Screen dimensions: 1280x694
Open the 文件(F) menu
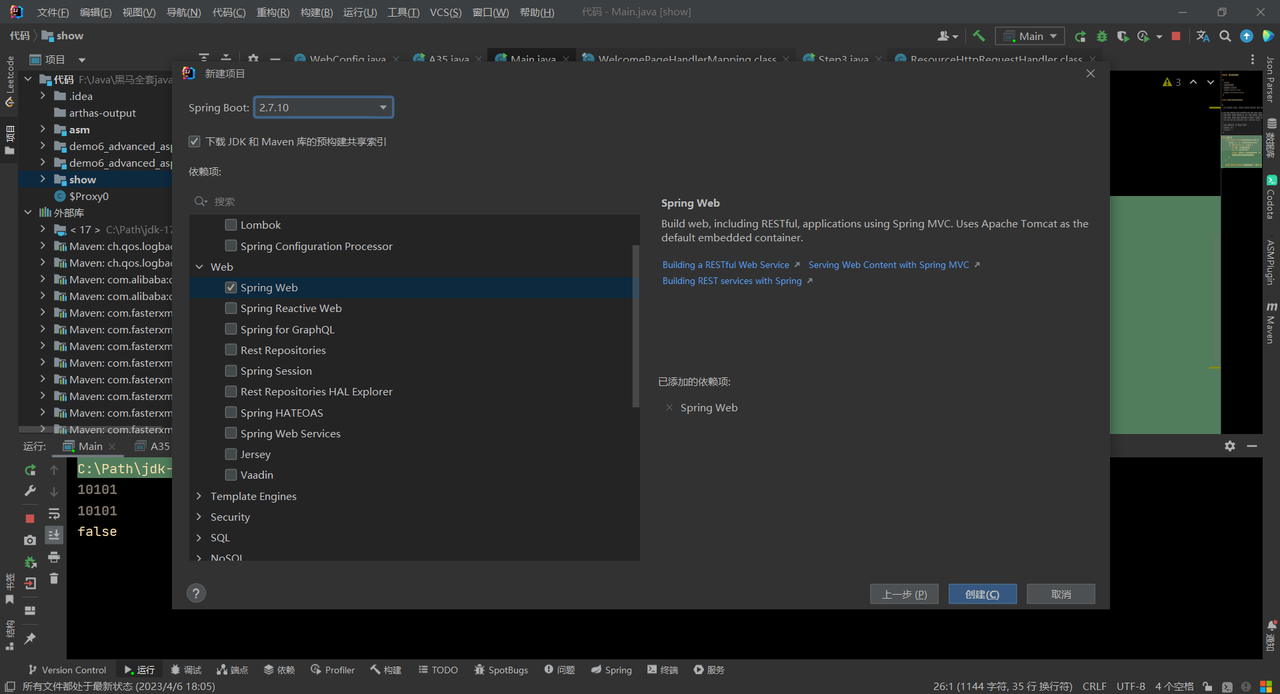click(53, 12)
